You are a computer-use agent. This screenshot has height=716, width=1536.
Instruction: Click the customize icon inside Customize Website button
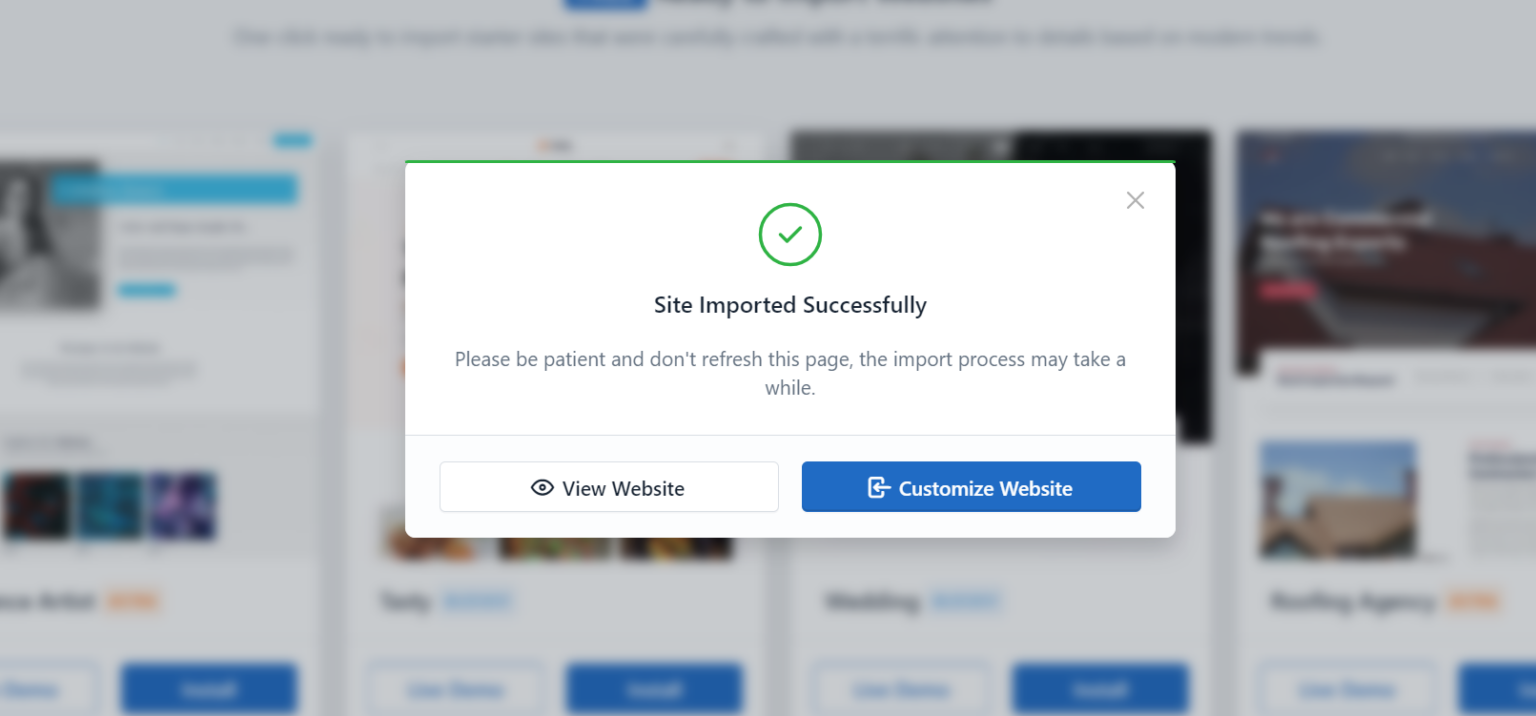(878, 487)
